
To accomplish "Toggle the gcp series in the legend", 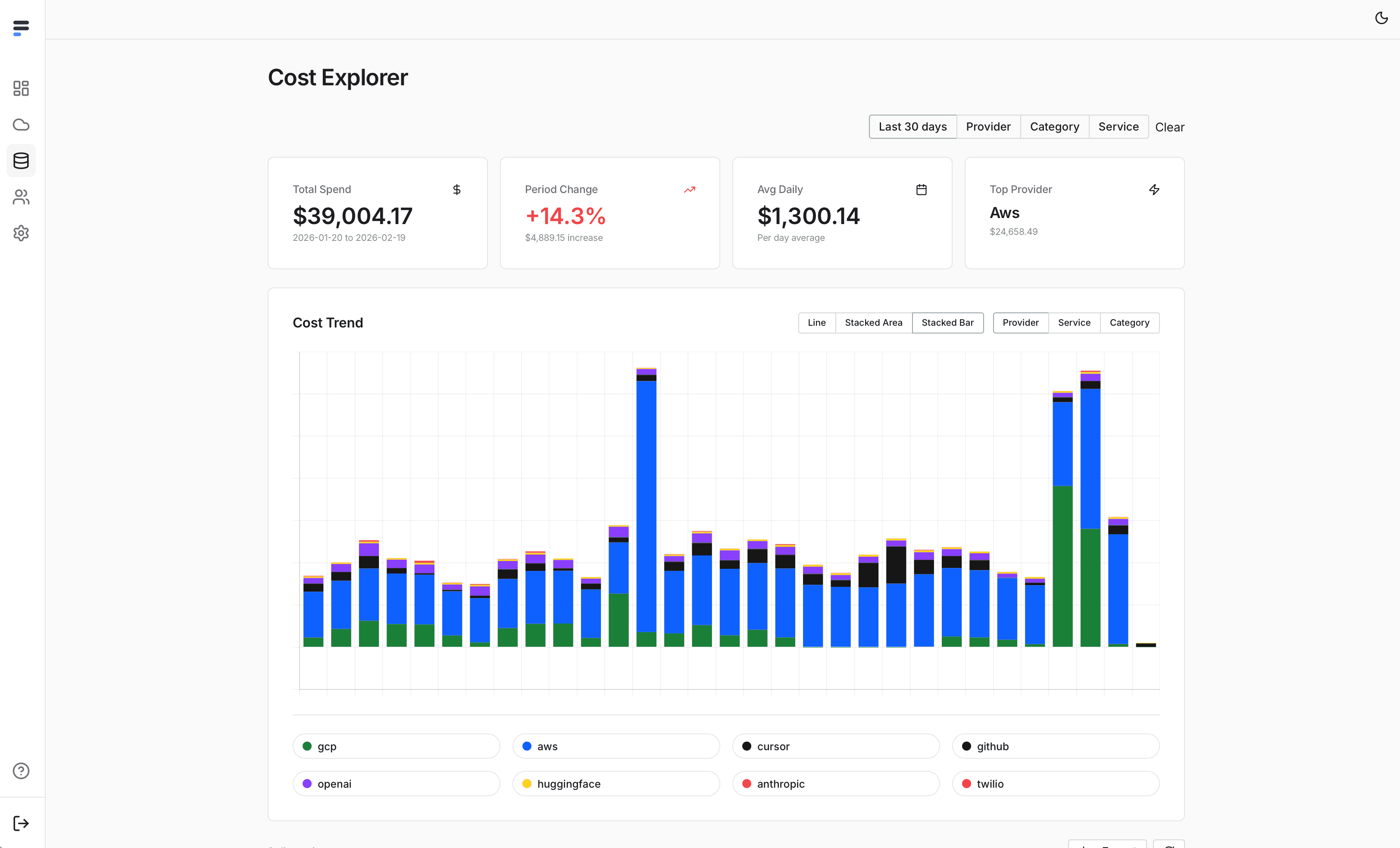I will pyautogui.click(x=396, y=746).
